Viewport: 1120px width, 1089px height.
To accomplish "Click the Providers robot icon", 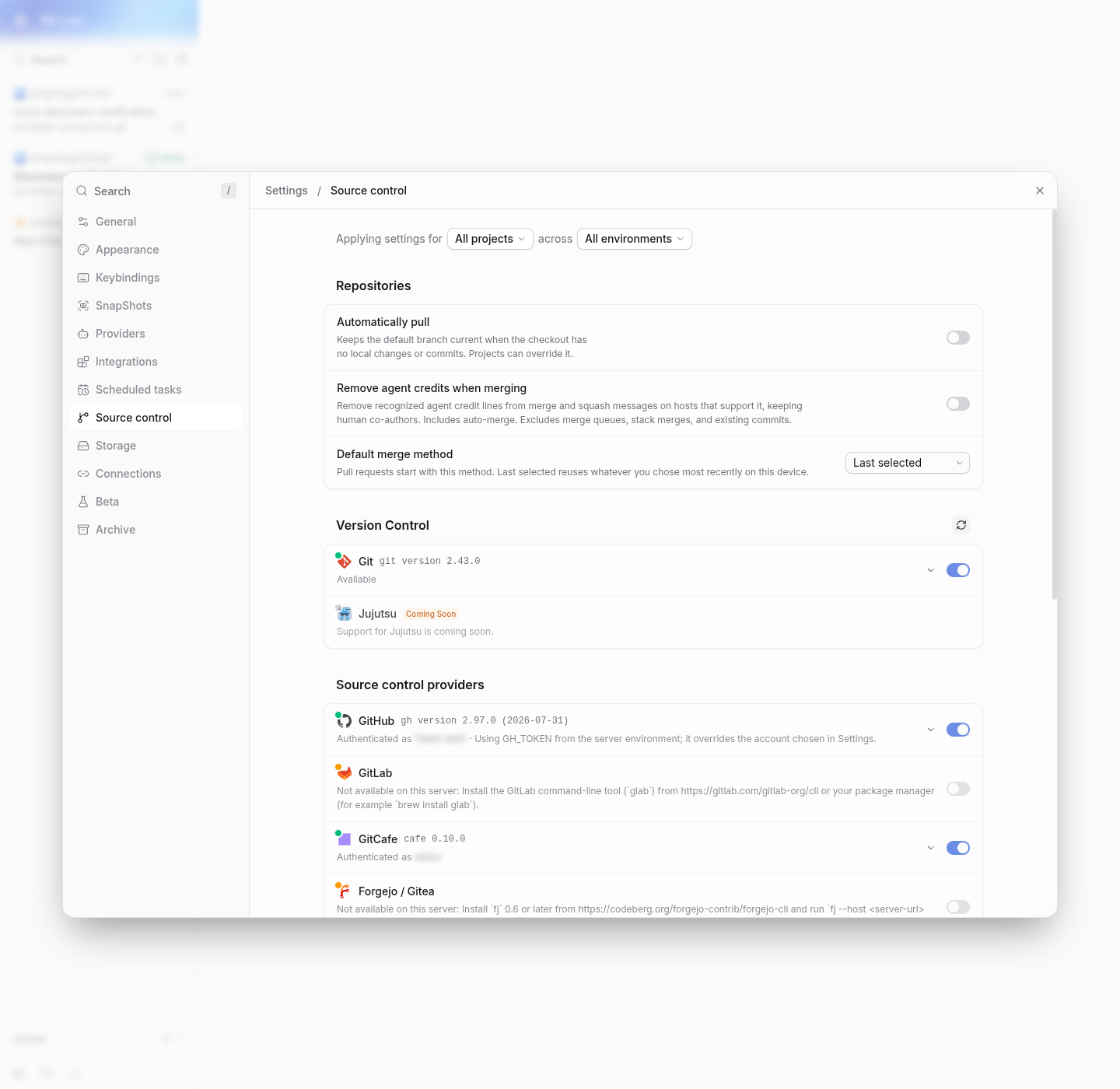I will (83, 334).
